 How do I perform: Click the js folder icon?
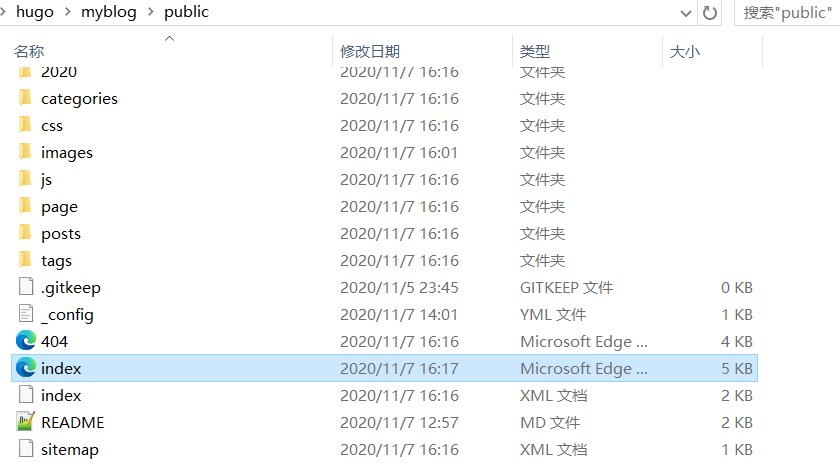[x=25, y=178]
